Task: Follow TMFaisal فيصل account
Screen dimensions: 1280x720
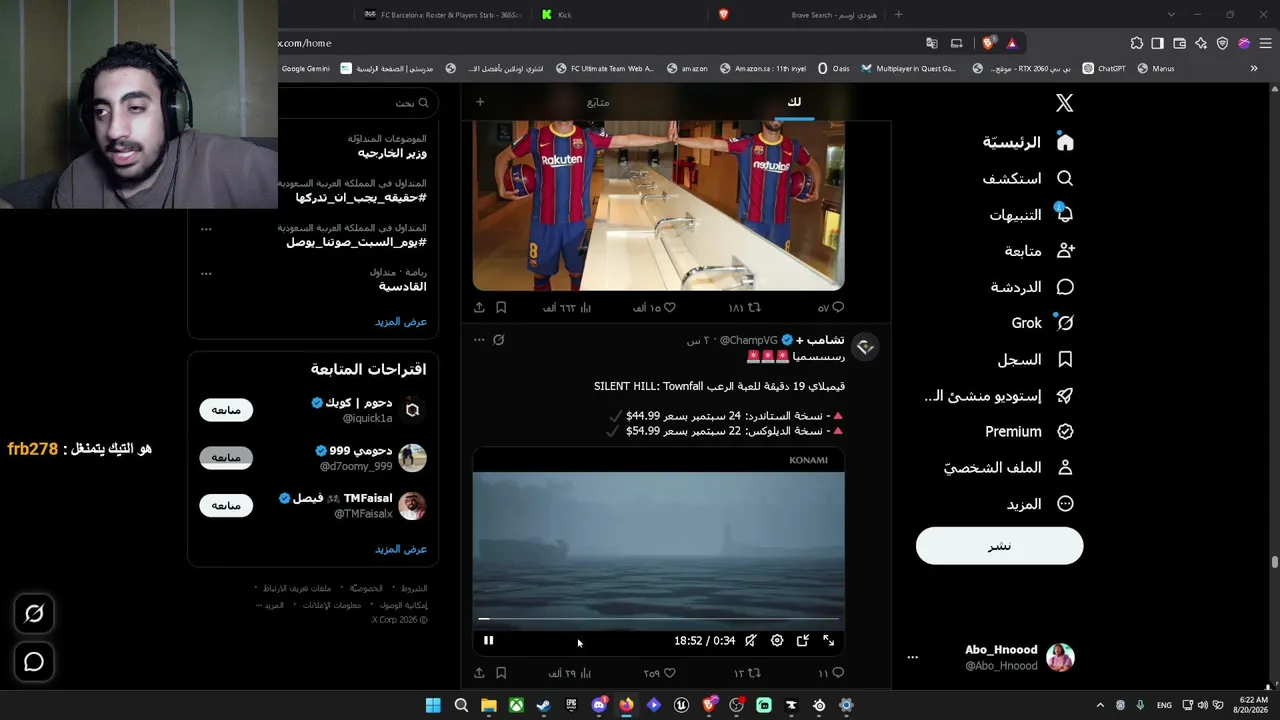Action: click(226, 506)
